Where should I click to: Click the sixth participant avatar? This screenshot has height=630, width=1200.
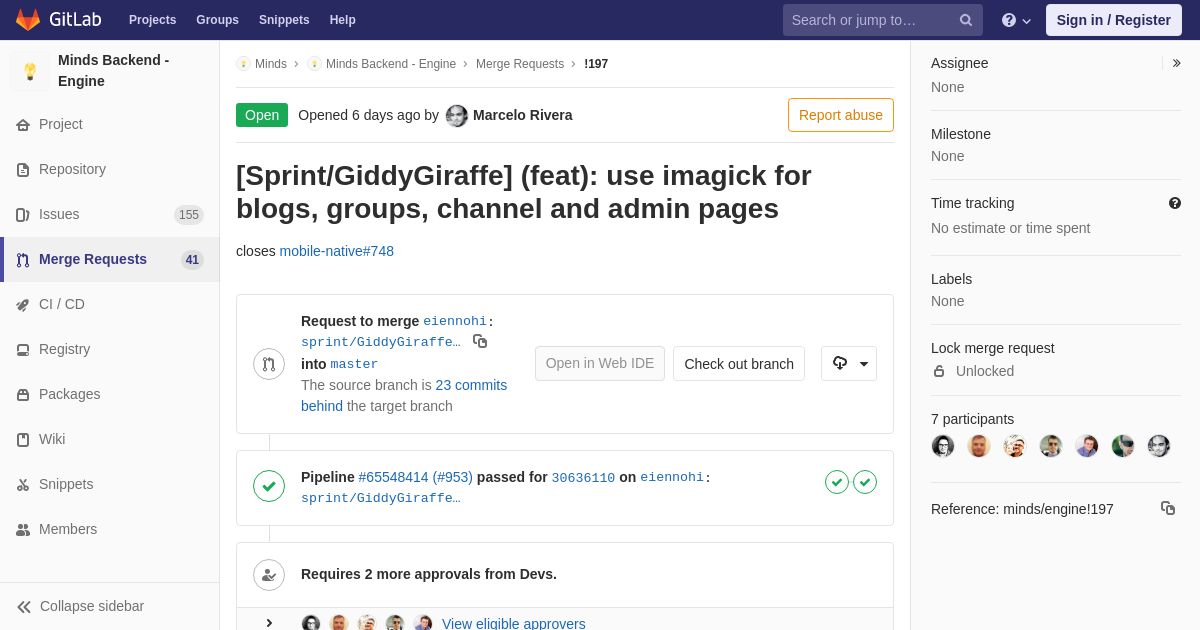(1123, 446)
